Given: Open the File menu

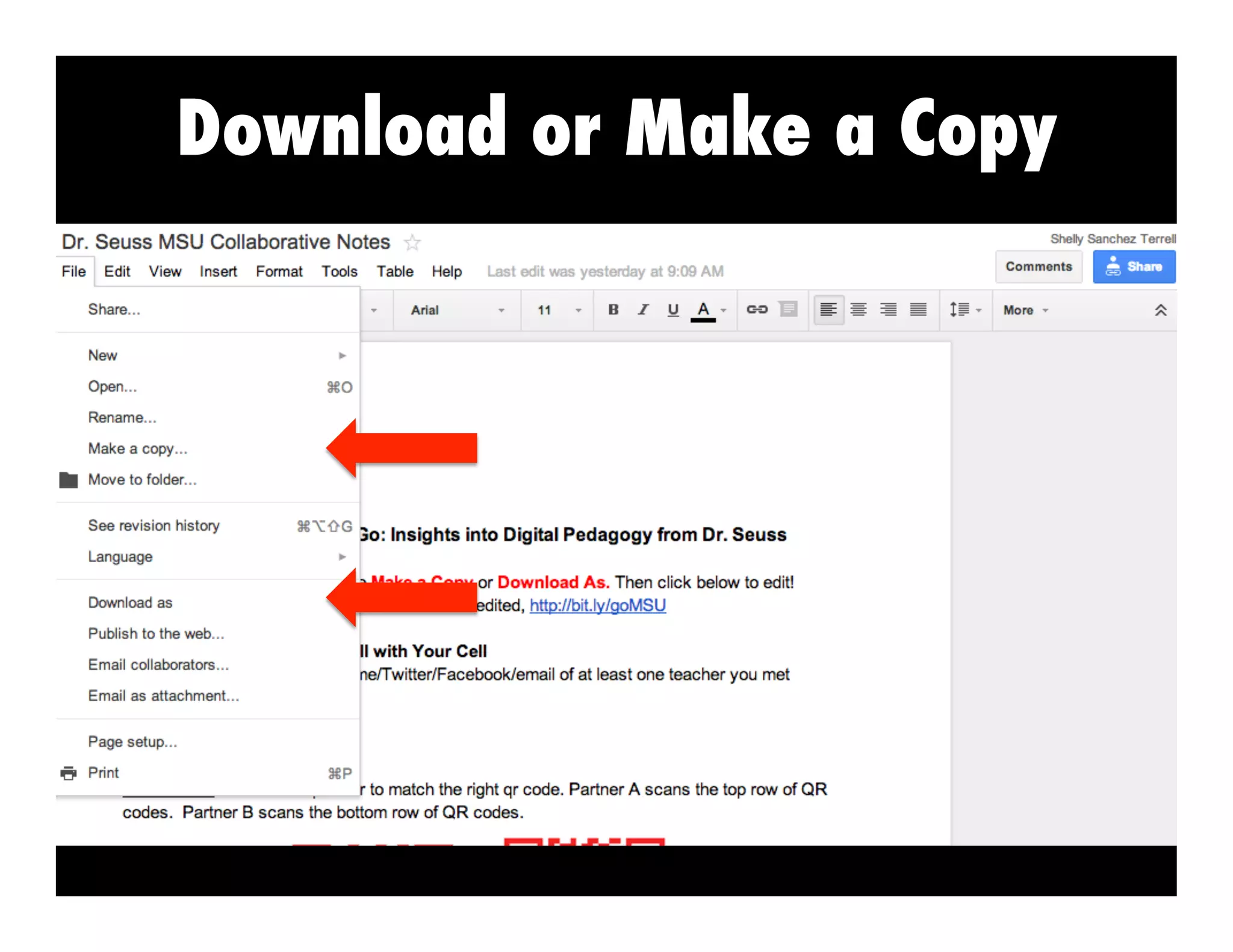Looking at the screenshot, I should click(x=73, y=272).
